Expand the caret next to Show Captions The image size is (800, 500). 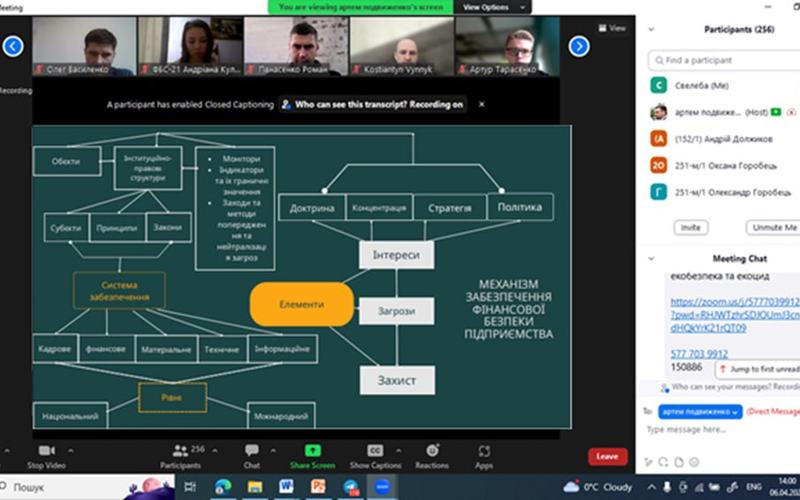point(398,451)
